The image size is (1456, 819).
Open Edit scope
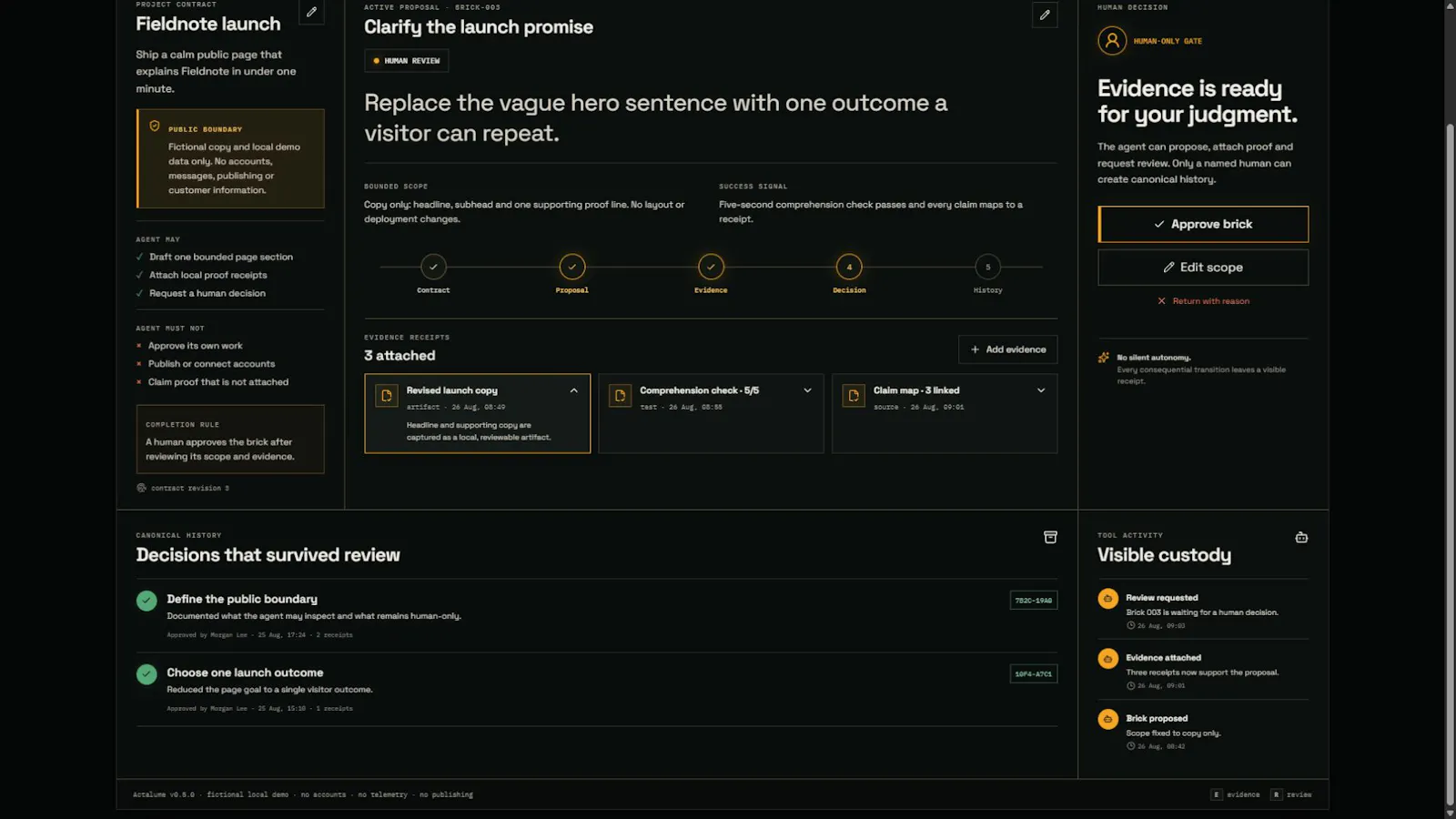pyautogui.click(x=1203, y=268)
